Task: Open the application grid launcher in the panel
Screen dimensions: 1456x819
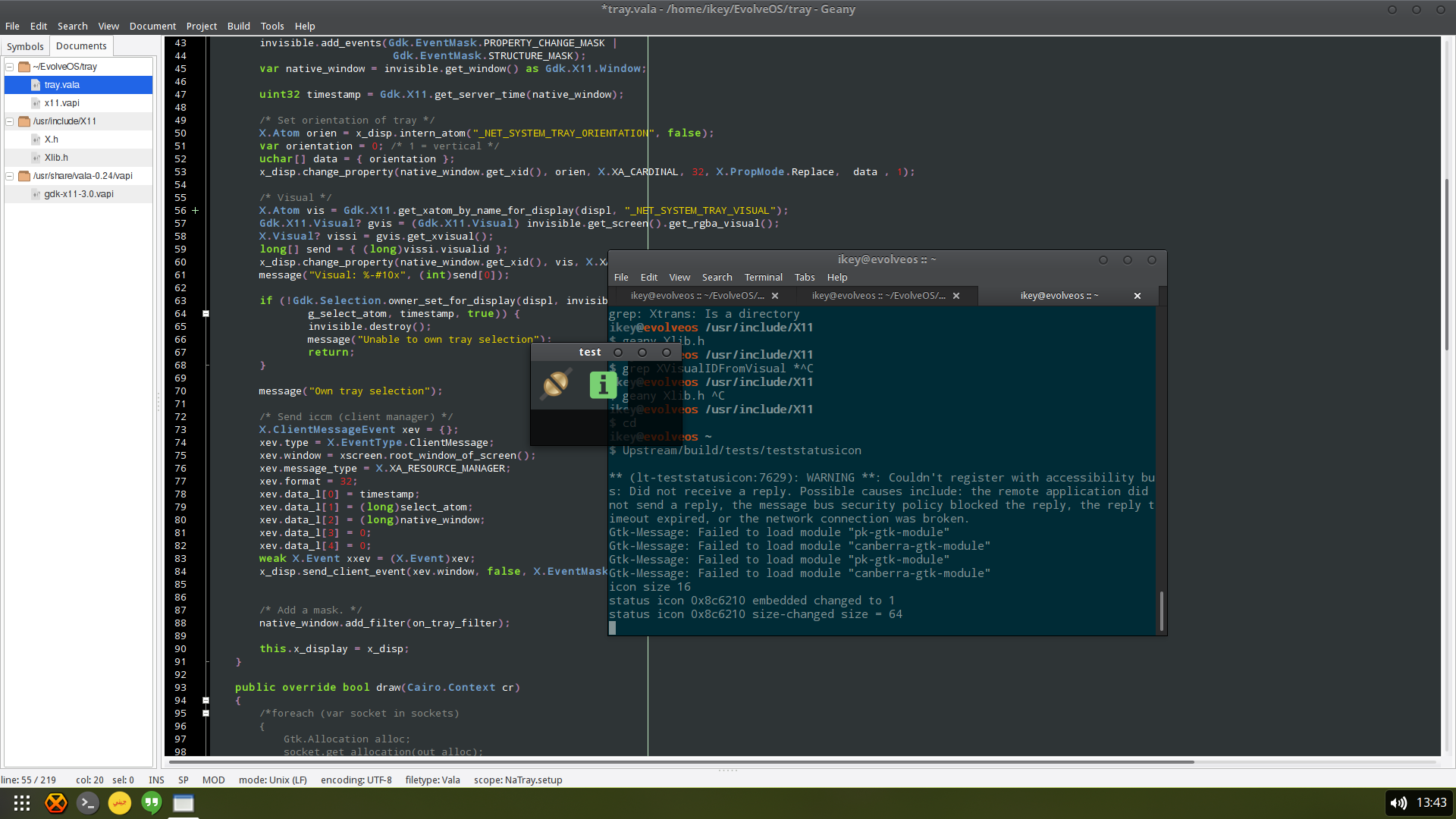Action: [x=22, y=803]
